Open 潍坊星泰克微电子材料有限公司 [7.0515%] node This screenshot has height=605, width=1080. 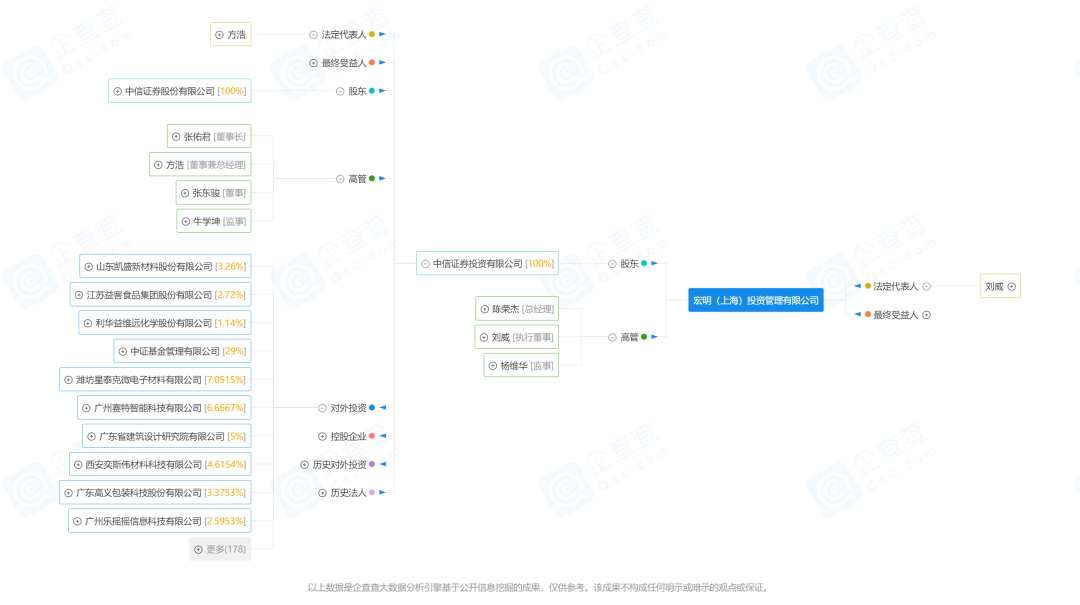pyautogui.click(x=156, y=380)
